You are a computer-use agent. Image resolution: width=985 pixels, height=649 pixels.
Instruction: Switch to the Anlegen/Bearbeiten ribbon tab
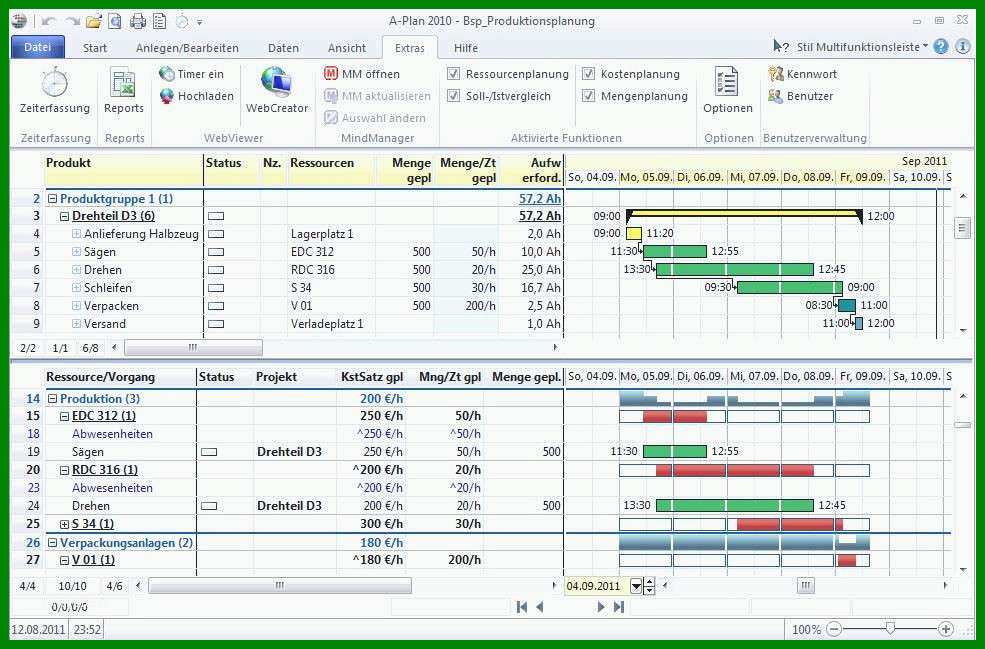(187, 48)
